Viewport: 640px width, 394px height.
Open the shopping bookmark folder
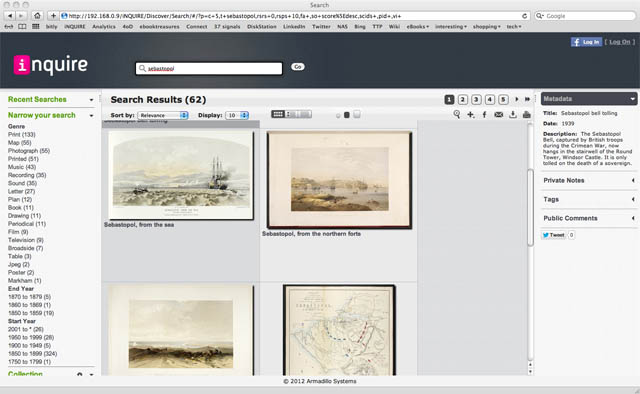point(487,27)
